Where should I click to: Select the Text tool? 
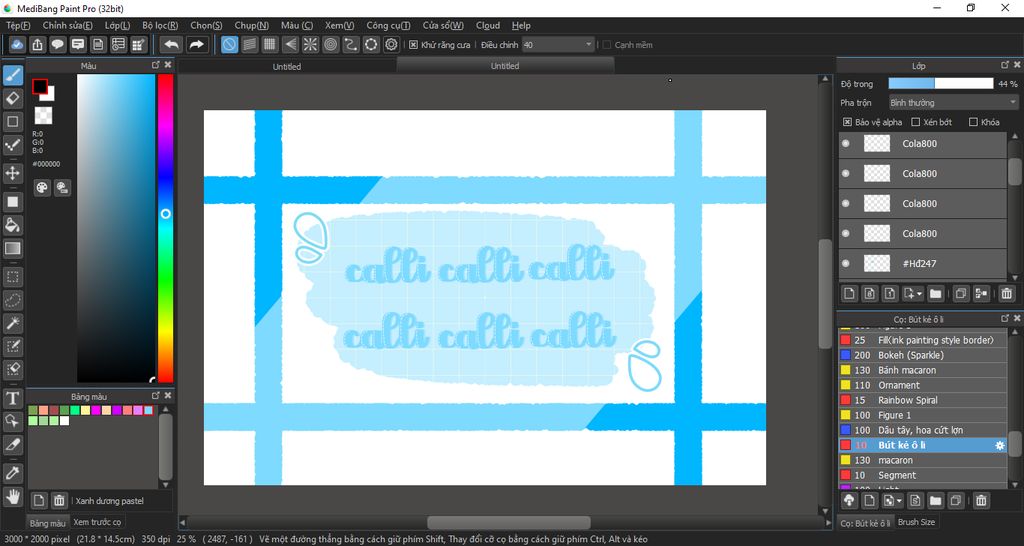[x=12, y=398]
